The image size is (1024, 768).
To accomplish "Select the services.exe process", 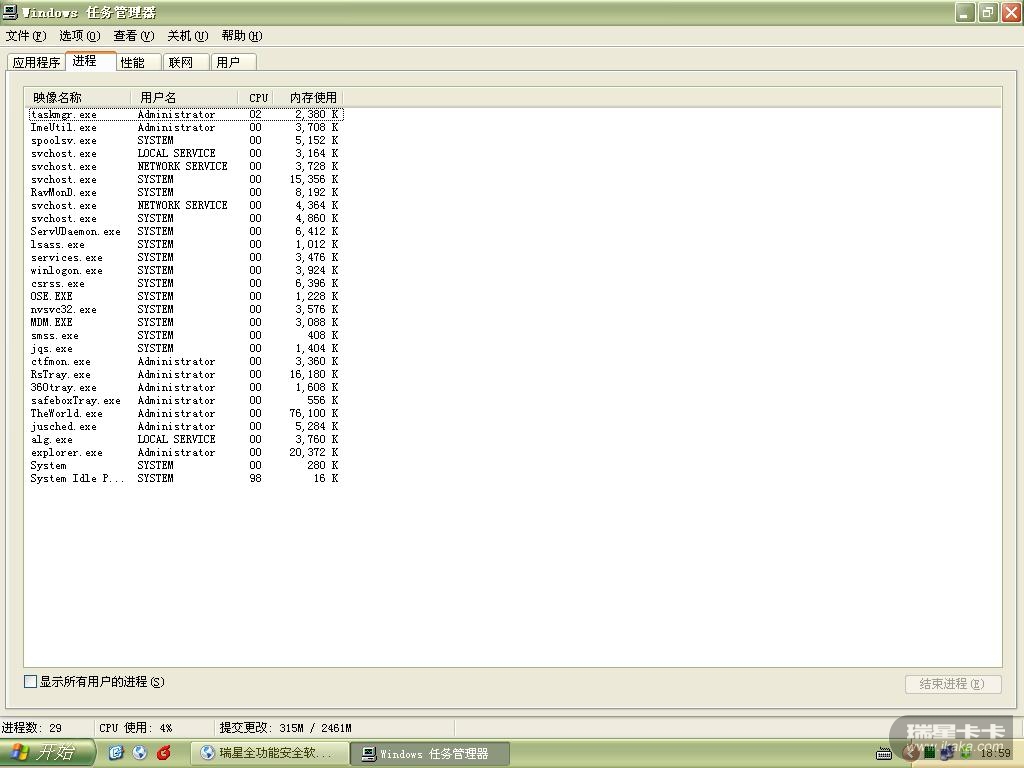I will [x=186, y=257].
